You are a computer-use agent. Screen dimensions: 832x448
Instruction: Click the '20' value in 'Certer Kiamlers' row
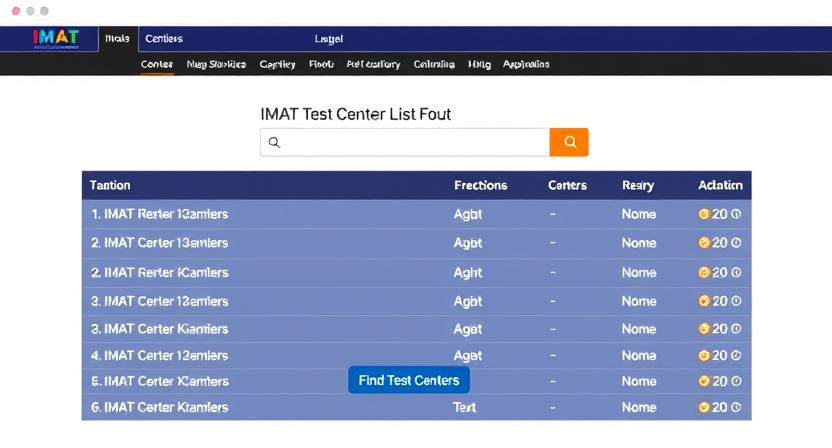pyautogui.click(x=720, y=329)
